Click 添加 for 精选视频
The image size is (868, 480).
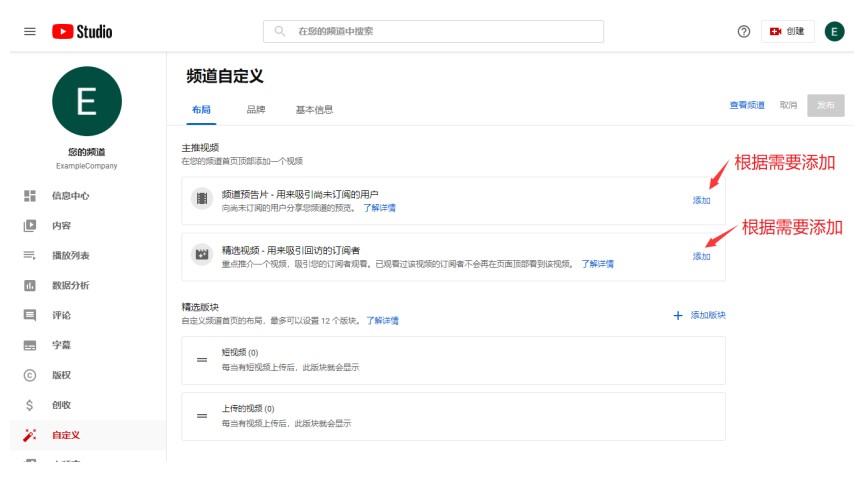pos(701,257)
